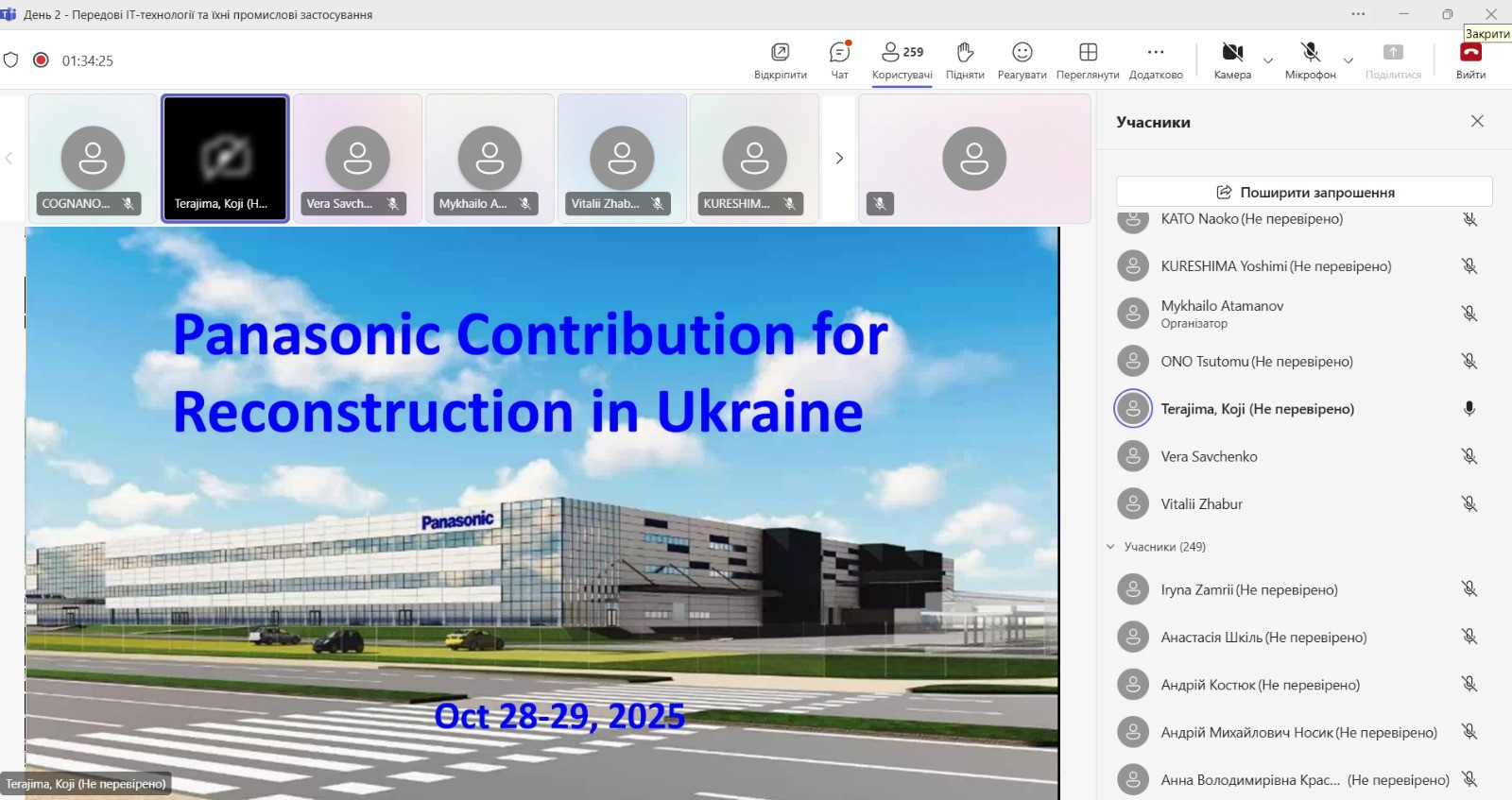Click the shield privacy icon
Image resolution: width=1512 pixels, height=800 pixels.
click(11, 60)
